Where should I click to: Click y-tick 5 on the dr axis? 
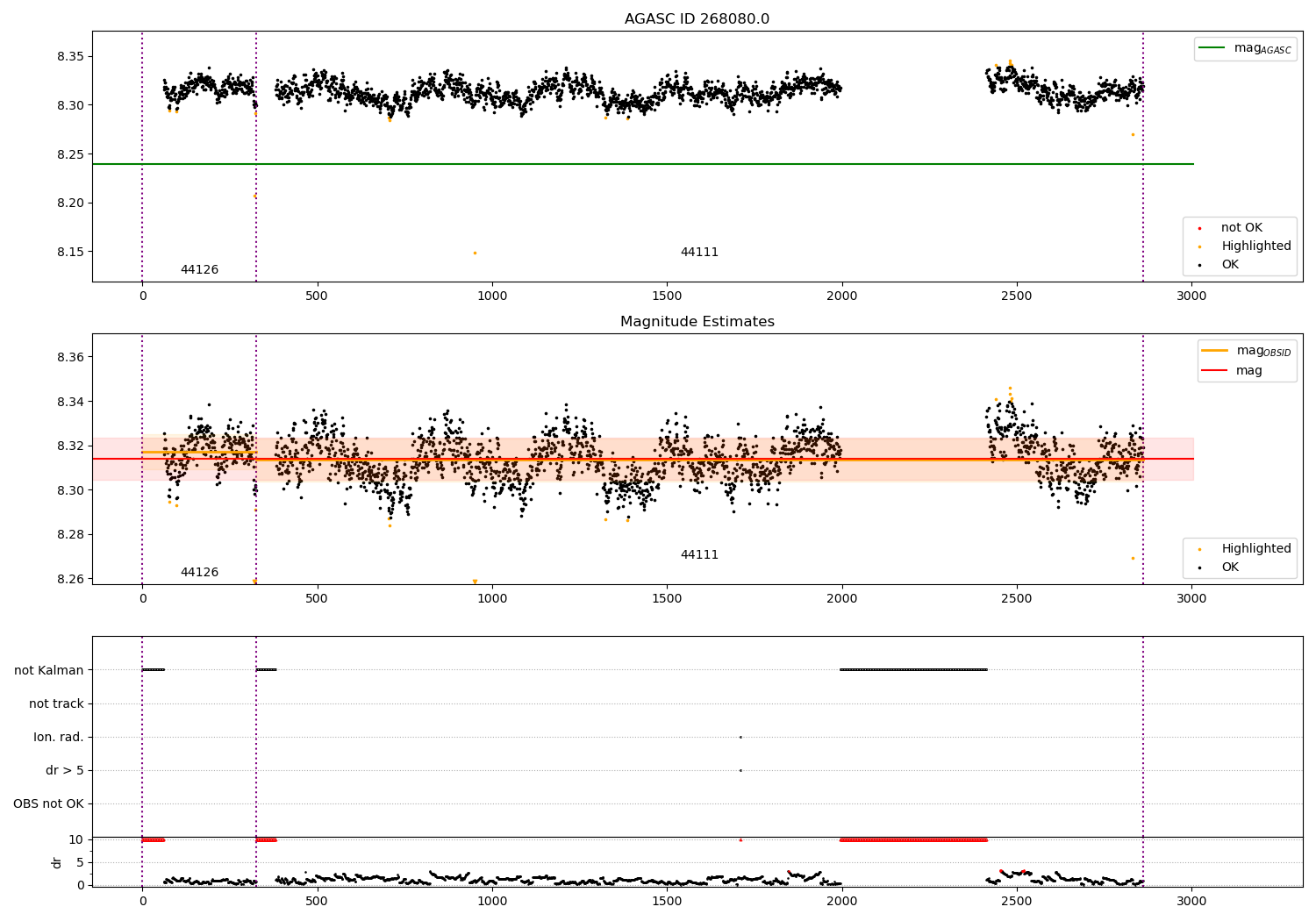point(81,863)
